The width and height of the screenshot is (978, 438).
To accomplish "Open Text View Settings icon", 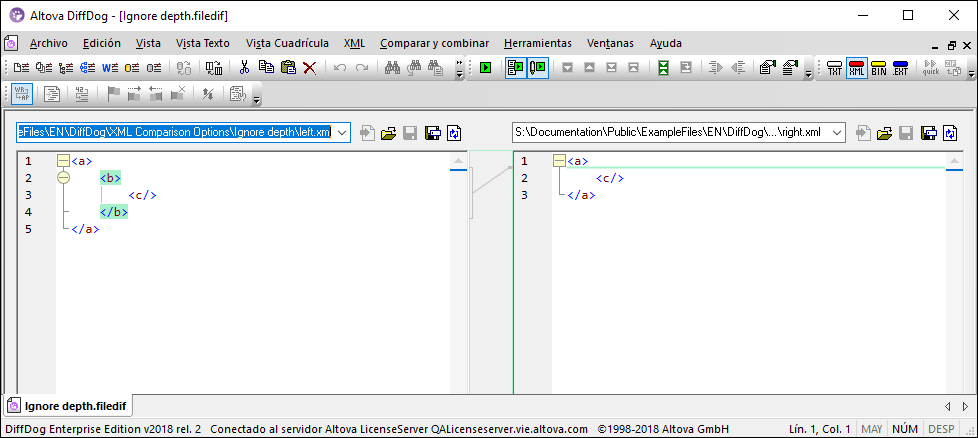I will pyautogui.click(x=238, y=94).
